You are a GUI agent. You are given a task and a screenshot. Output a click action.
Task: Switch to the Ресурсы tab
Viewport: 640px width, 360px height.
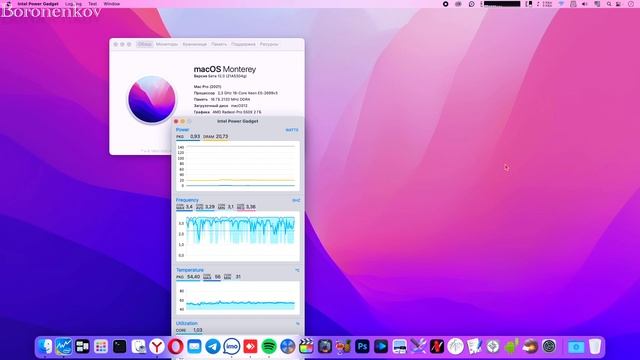269,44
